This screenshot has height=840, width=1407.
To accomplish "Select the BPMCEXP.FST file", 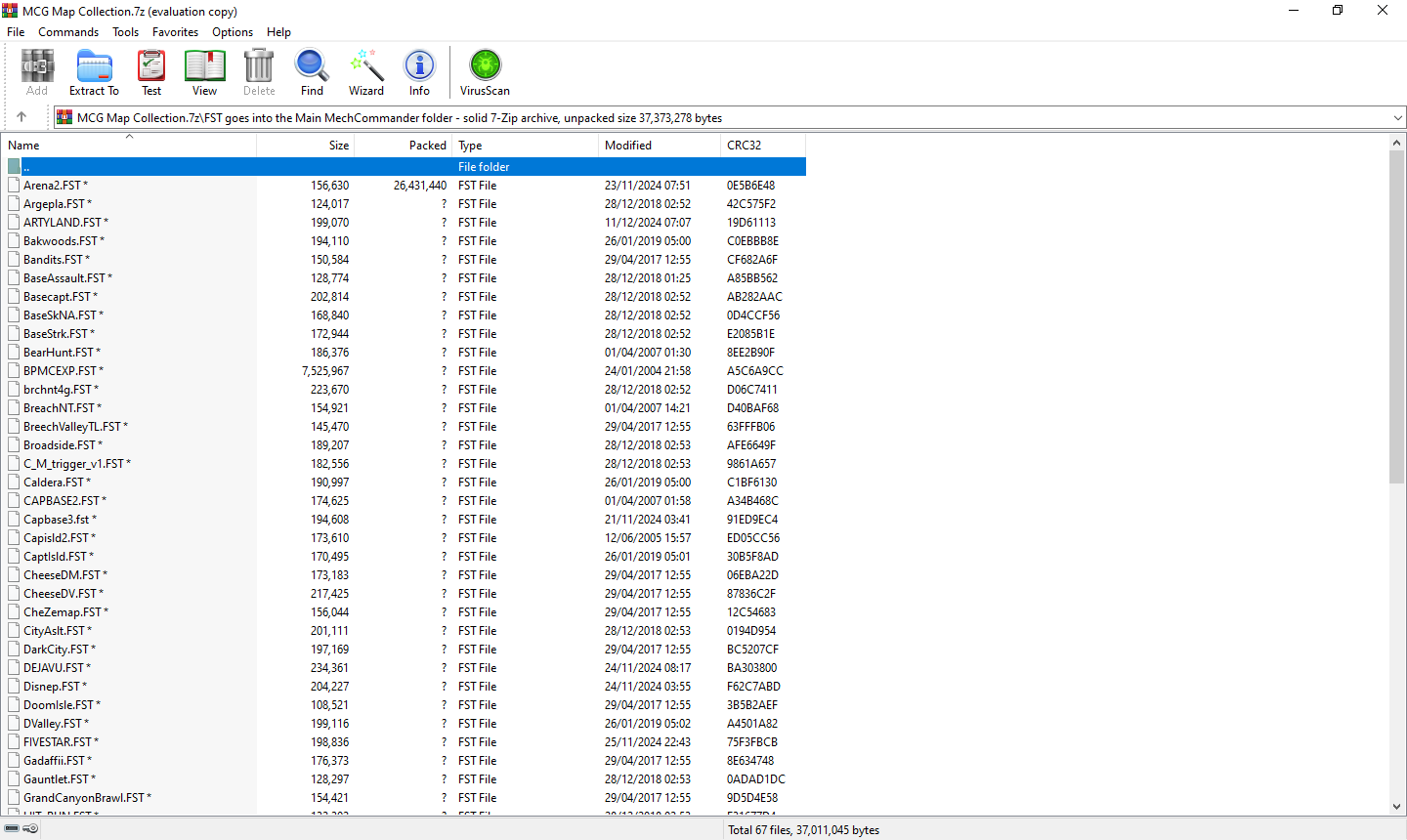I will coord(60,371).
